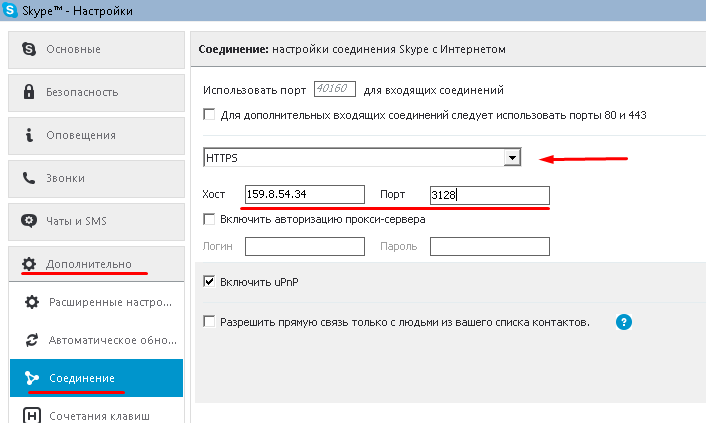
Task: Click the Хост field with 159.8.54.34
Action: tap(305, 195)
